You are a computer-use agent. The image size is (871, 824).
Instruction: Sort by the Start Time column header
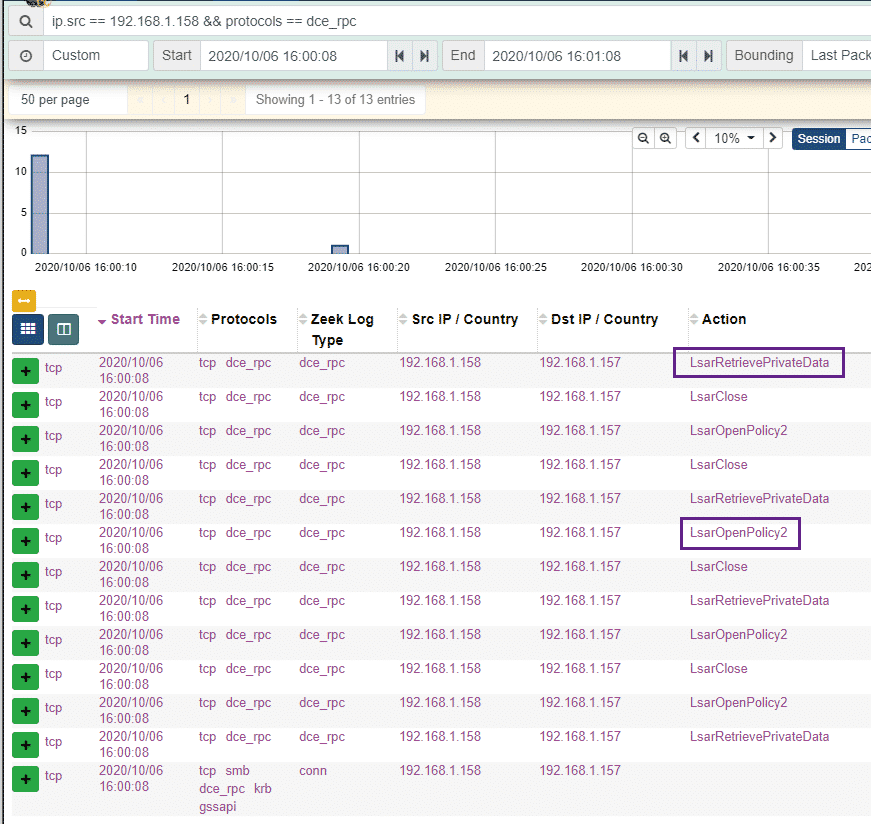click(145, 319)
